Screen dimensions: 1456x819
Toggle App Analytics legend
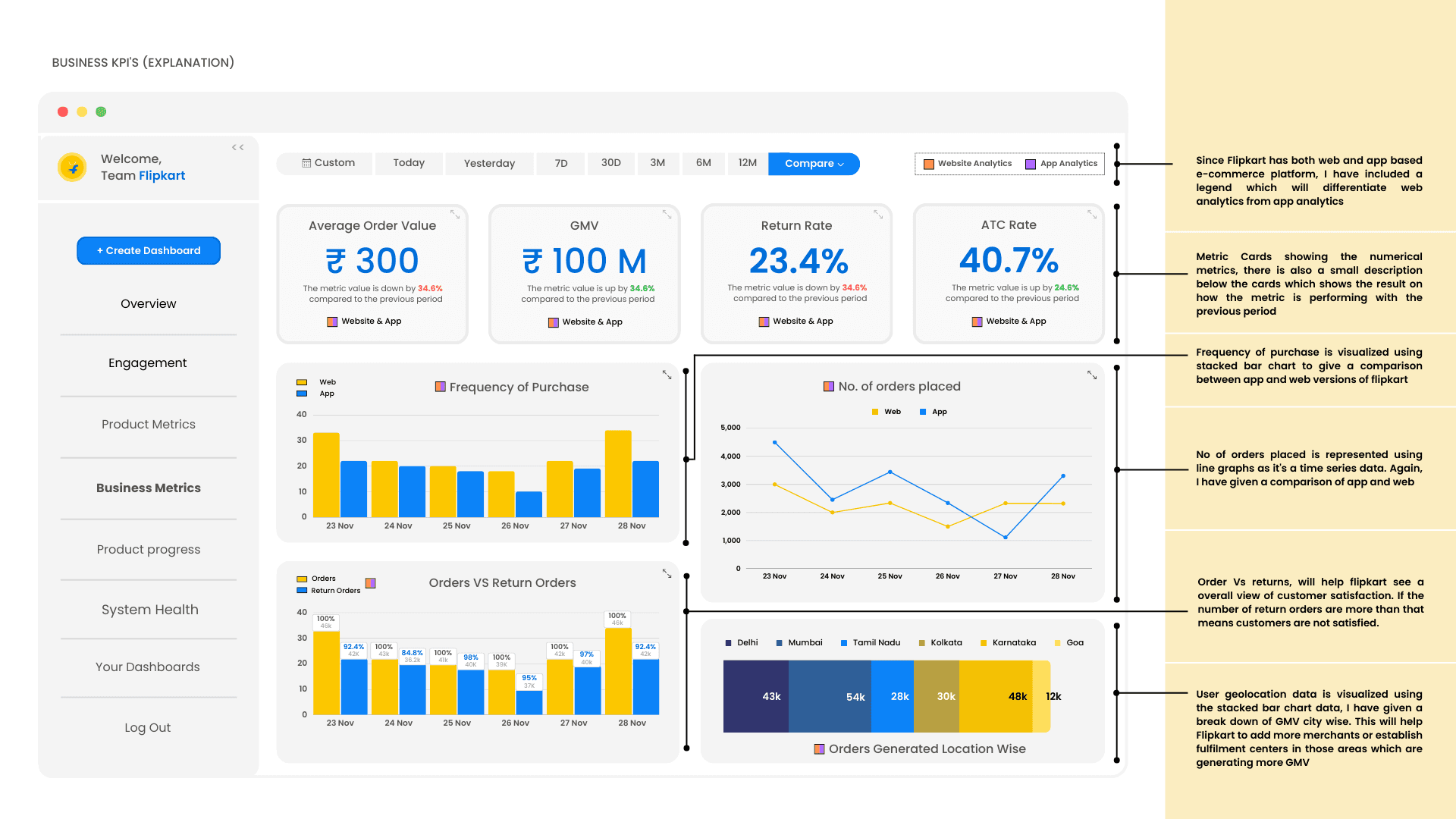click(1061, 164)
